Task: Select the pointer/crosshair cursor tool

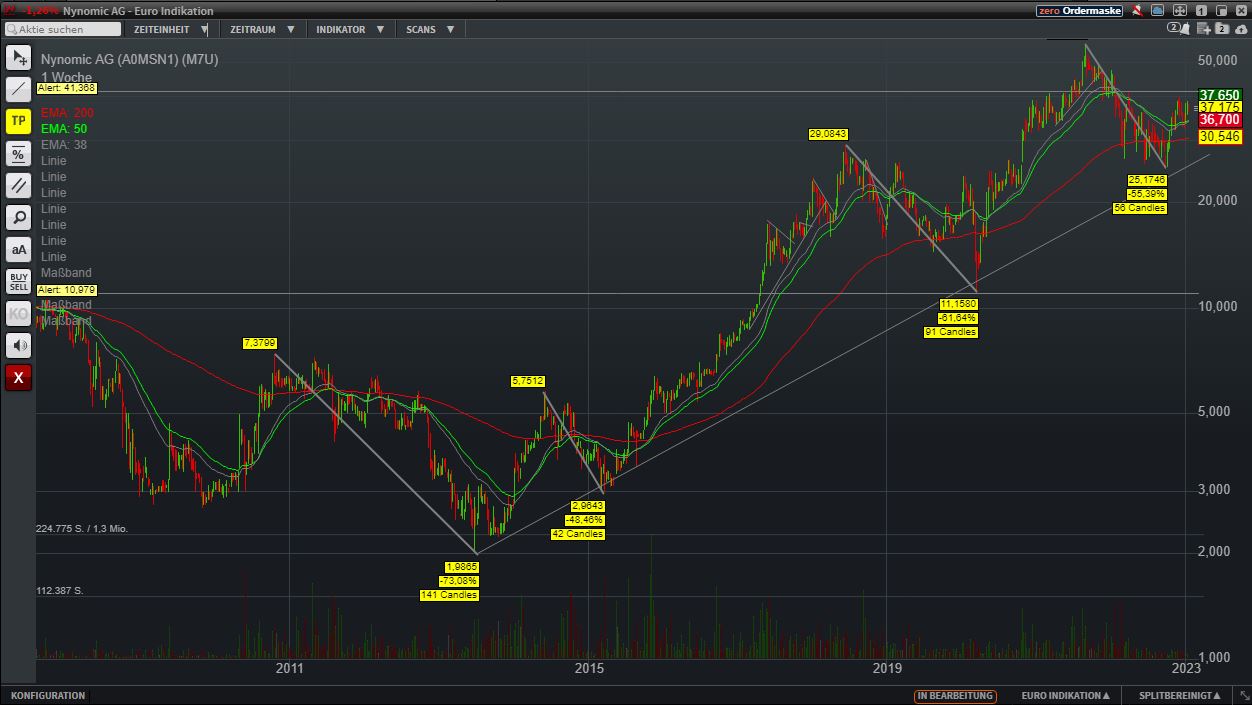Action: [x=19, y=57]
